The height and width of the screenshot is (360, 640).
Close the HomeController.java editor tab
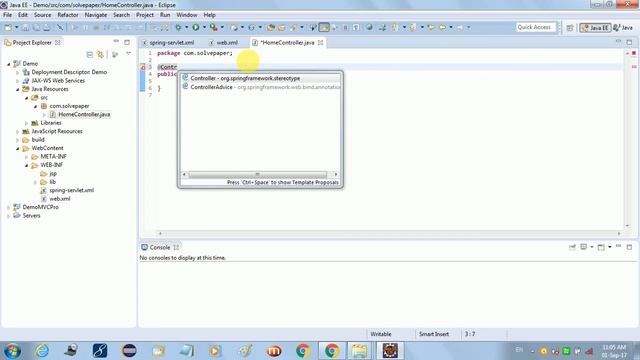pos(320,42)
